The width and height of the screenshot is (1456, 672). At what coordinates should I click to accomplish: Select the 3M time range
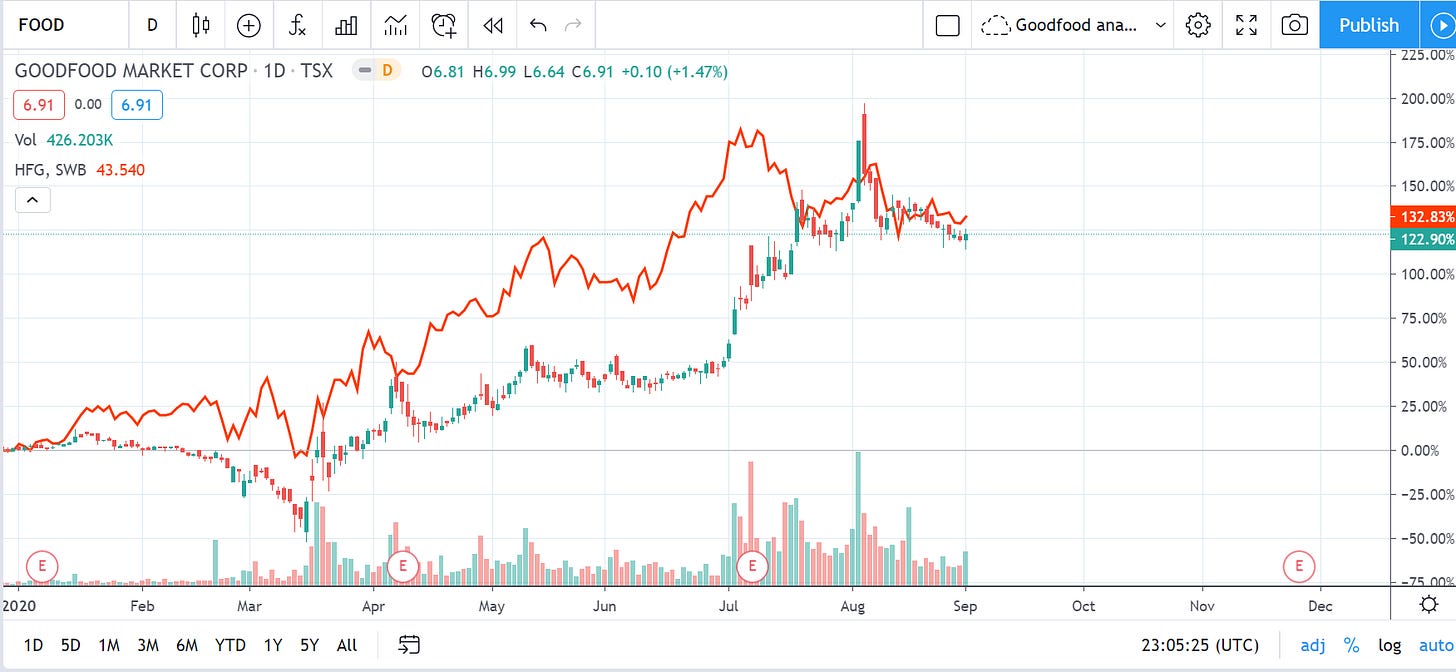click(148, 645)
